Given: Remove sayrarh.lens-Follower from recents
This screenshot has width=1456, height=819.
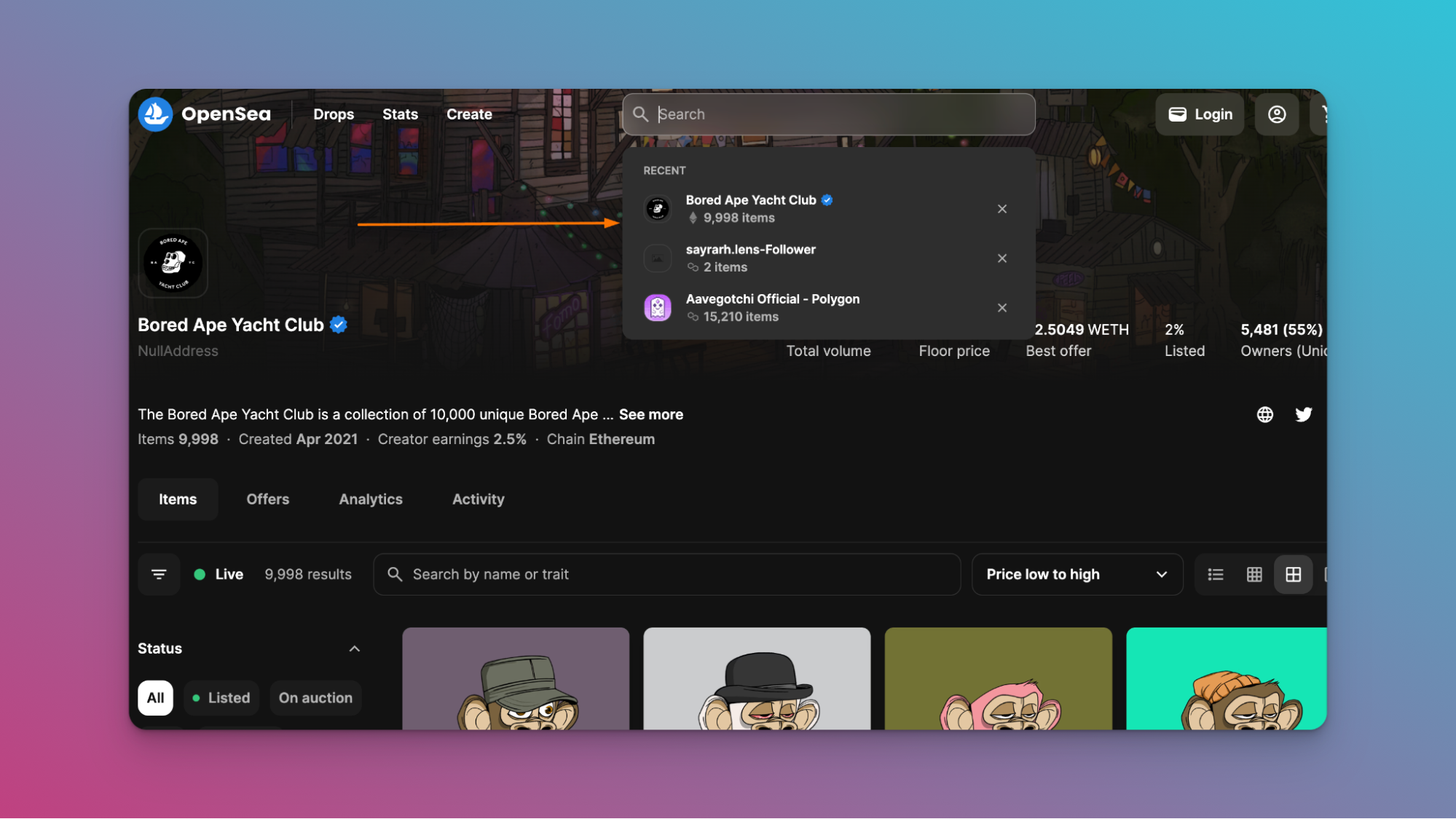Looking at the screenshot, I should 1002,258.
